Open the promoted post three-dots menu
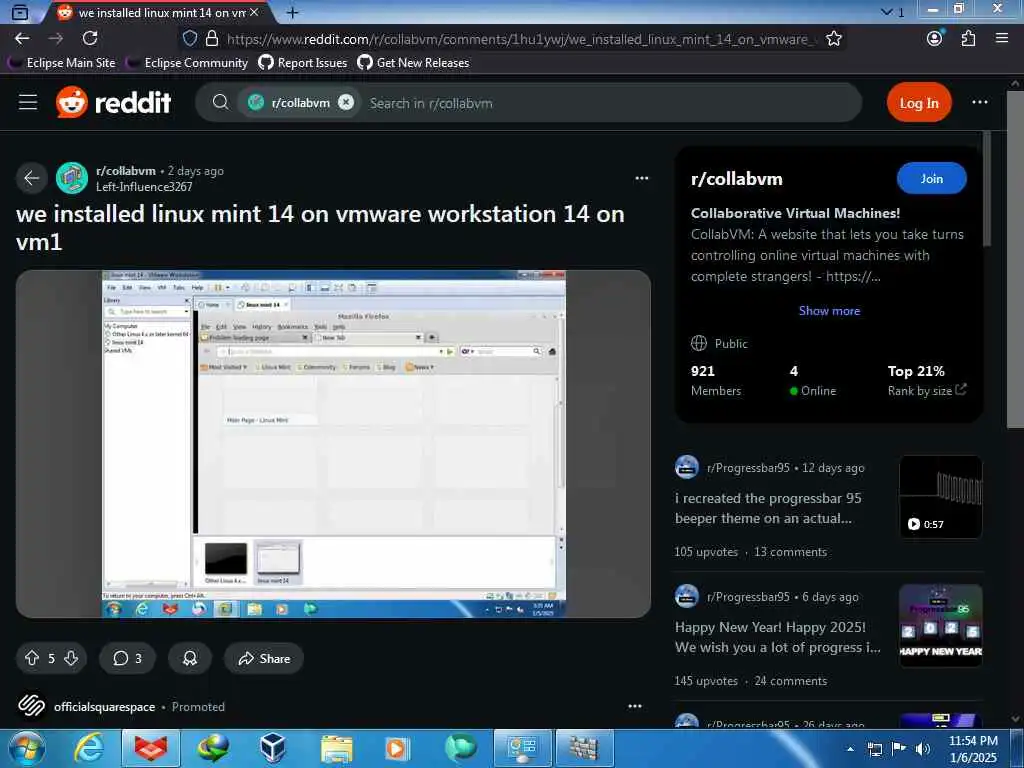The height and width of the screenshot is (768, 1024). click(x=635, y=706)
